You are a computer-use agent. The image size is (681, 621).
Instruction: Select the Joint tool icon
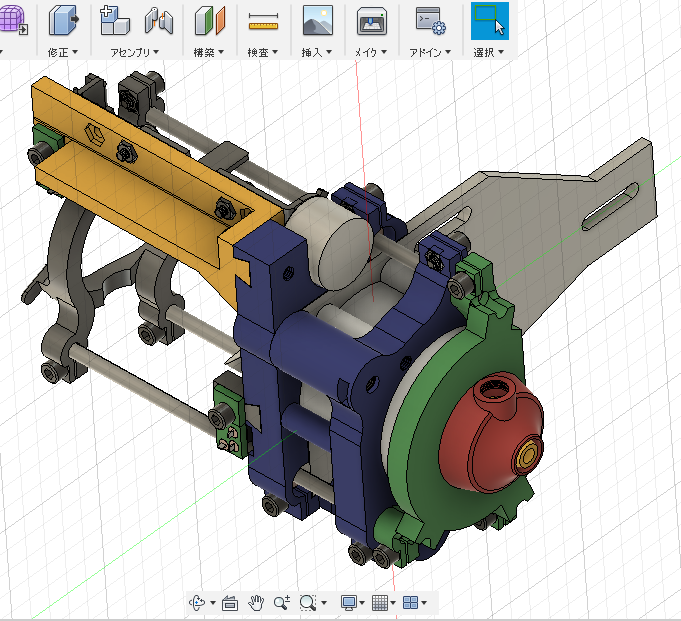point(159,21)
